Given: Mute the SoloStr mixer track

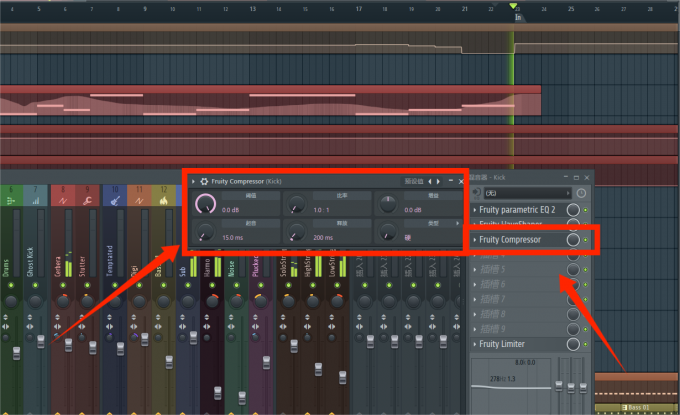Looking at the screenshot, I should [x=288, y=285].
